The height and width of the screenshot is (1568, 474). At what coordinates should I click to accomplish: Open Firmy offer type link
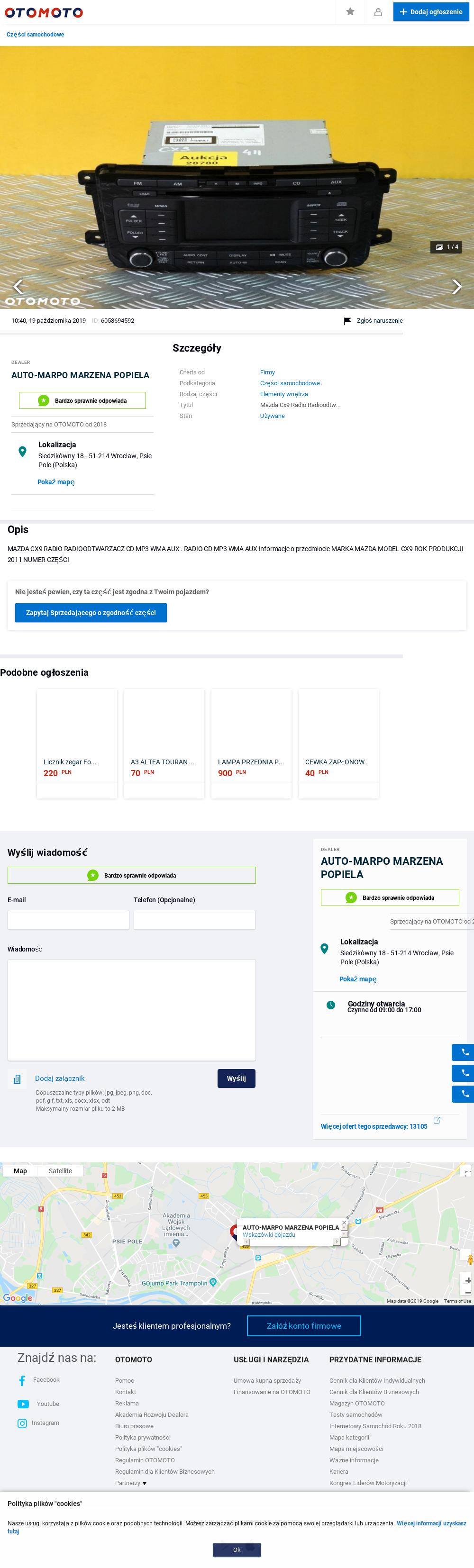pyautogui.click(x=267, y=372)
